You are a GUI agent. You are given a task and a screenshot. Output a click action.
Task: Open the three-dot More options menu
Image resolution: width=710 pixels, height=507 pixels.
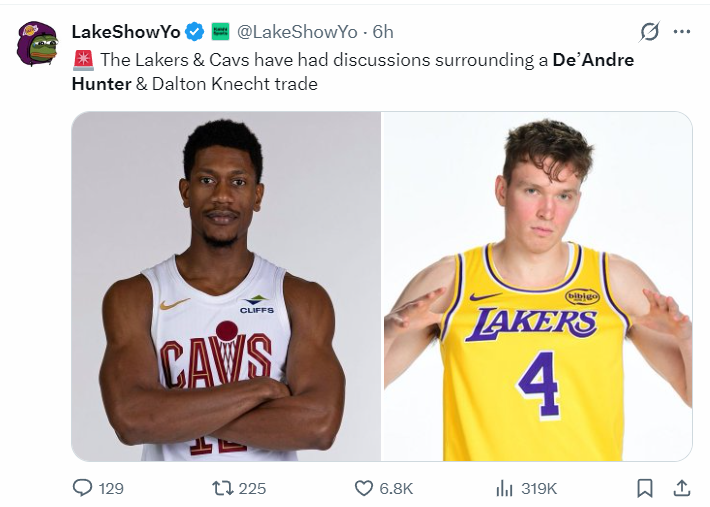point(682,32)
